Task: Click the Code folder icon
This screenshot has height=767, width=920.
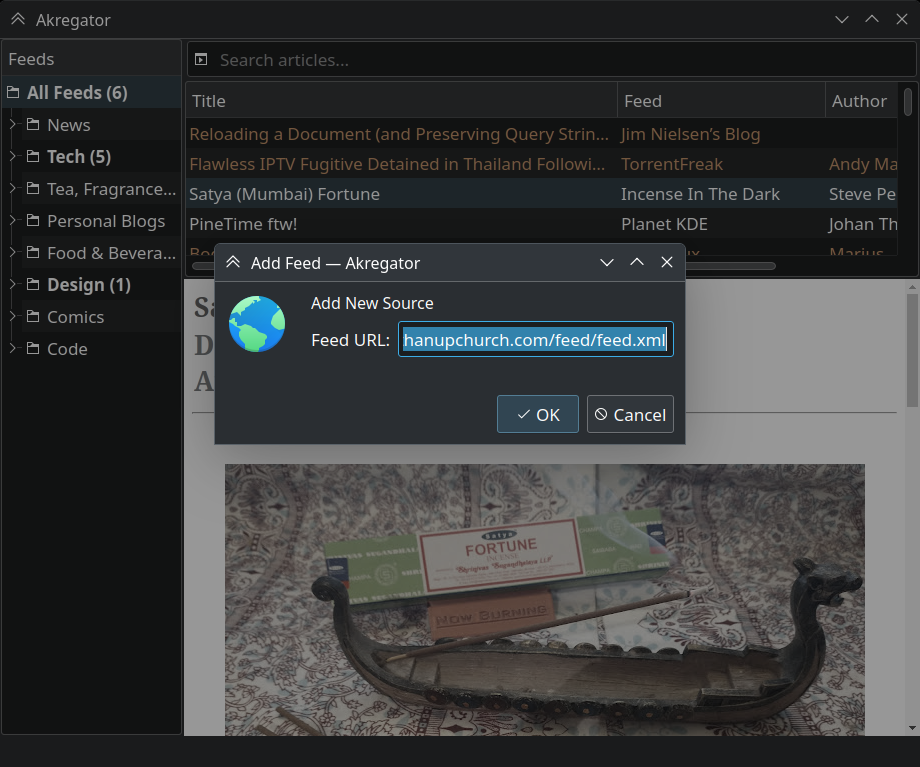Action: coord(33,349)
